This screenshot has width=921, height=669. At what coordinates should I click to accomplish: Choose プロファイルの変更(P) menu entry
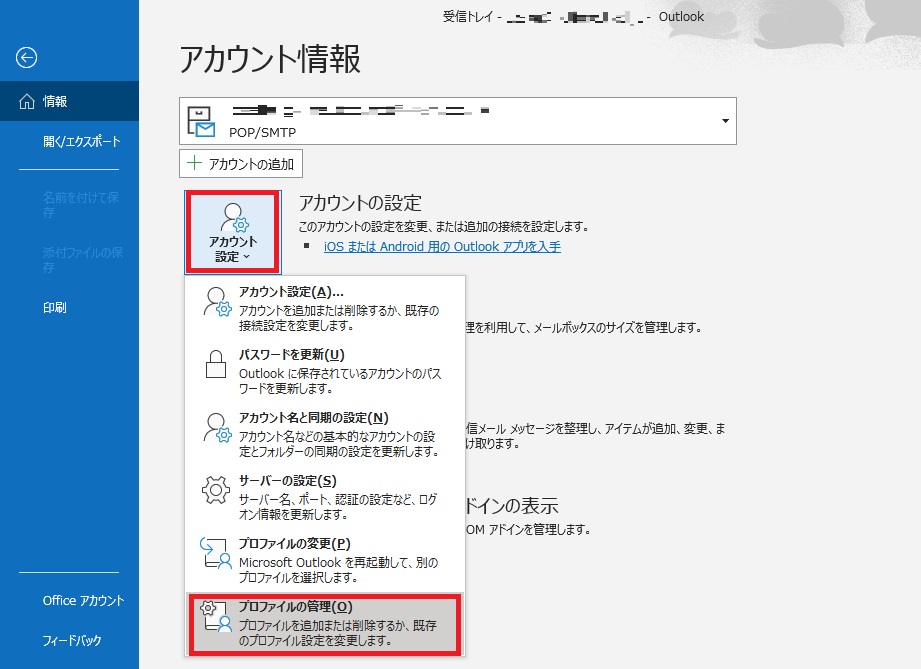click(x=325, y=559)
